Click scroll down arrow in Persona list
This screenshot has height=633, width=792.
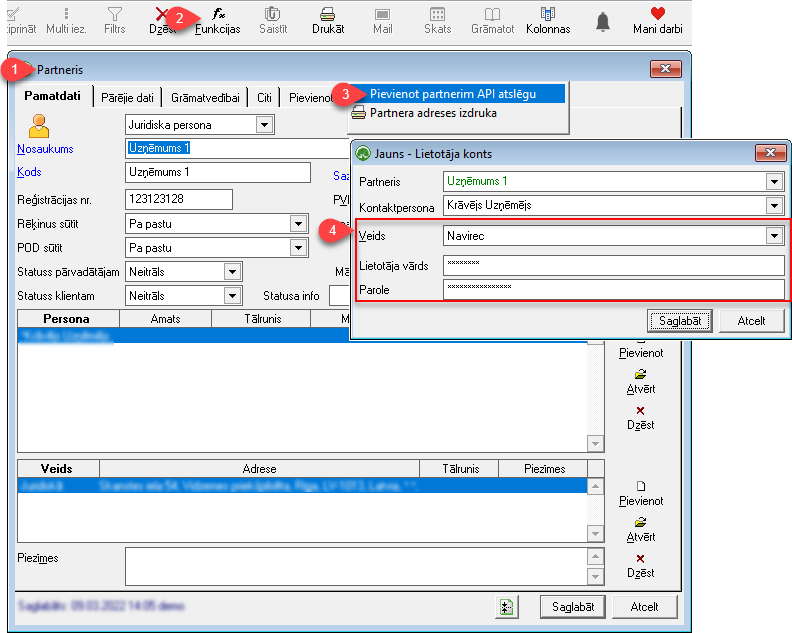point(596,444)
